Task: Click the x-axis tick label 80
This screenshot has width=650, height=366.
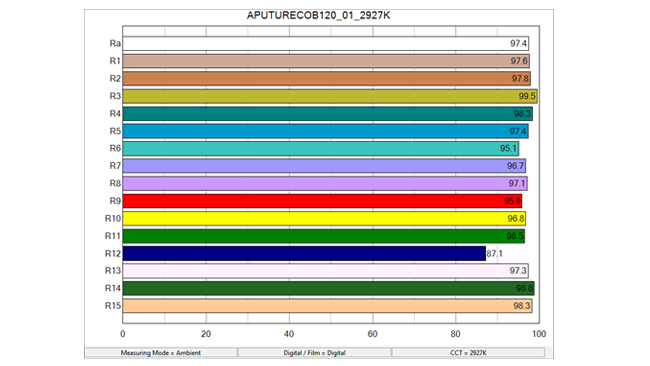Action: click(456, 334)
